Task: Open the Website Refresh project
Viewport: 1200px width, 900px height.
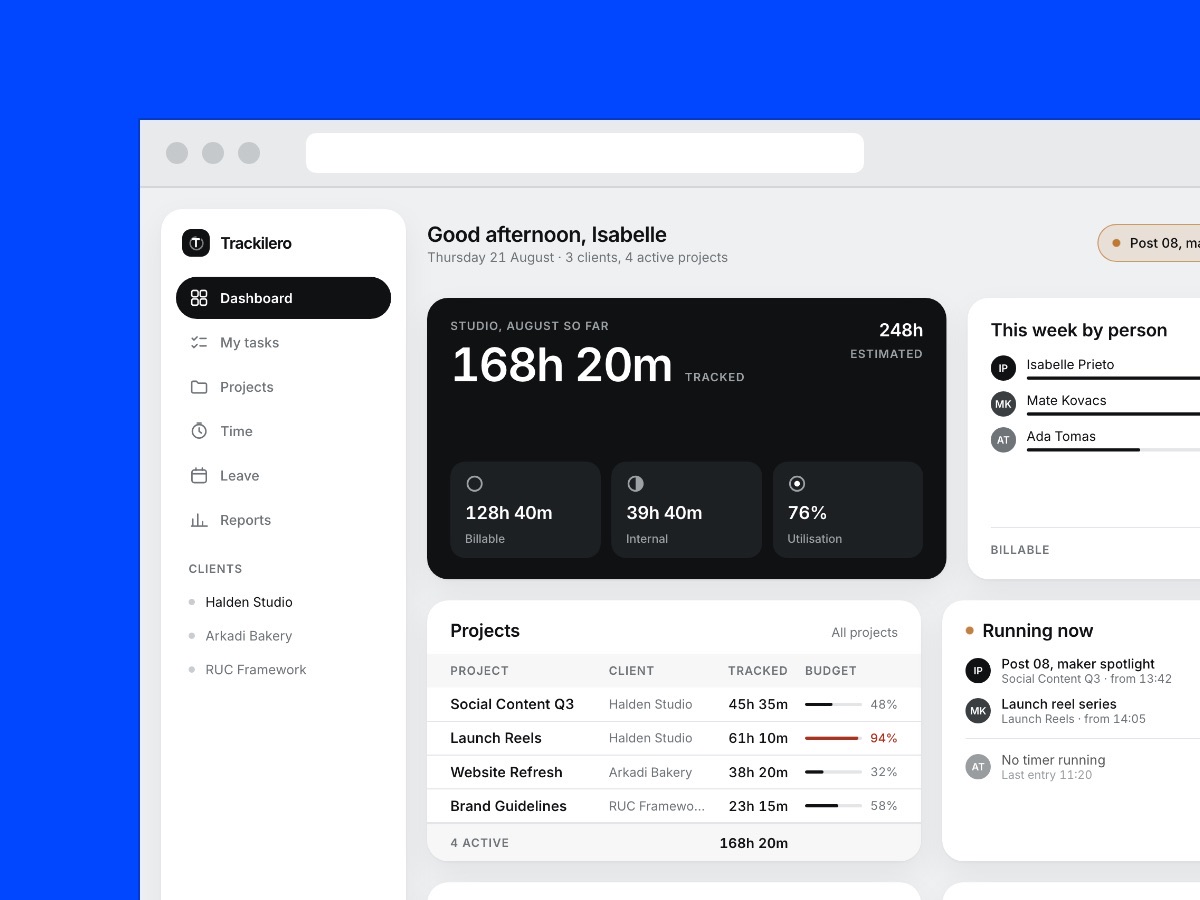Action: pyautogui.click(x=506, y=772)
